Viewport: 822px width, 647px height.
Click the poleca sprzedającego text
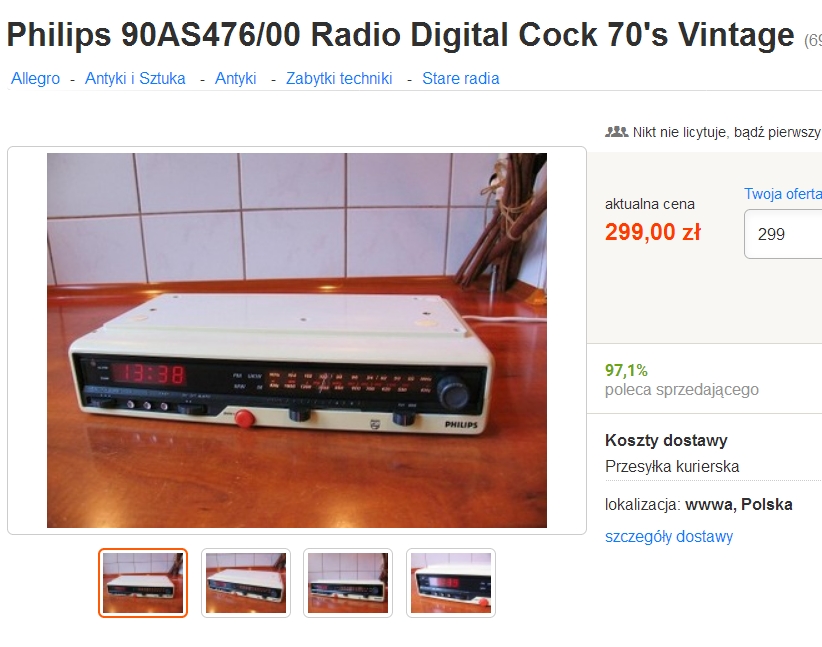tap(682, 390)
